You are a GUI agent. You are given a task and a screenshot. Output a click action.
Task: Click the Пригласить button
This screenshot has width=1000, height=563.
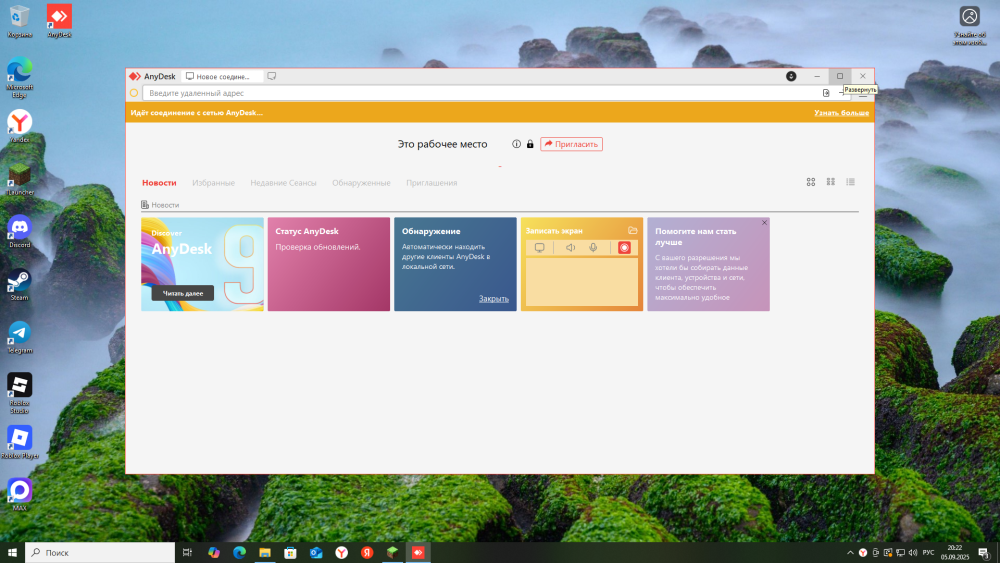pyautogui.click(x=571, y=144)
